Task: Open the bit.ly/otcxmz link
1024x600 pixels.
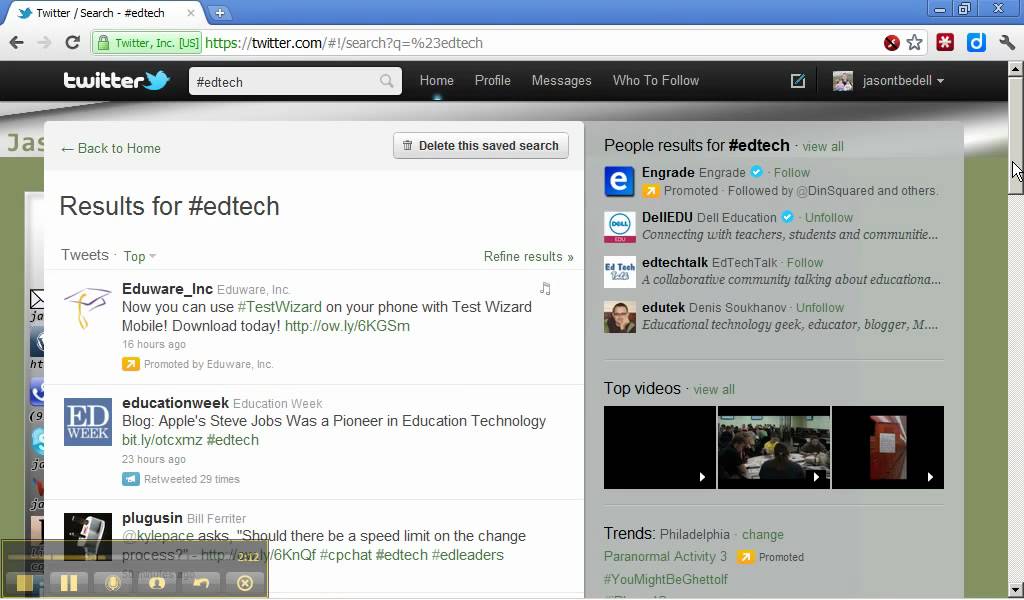Action: tap(162, 440)
